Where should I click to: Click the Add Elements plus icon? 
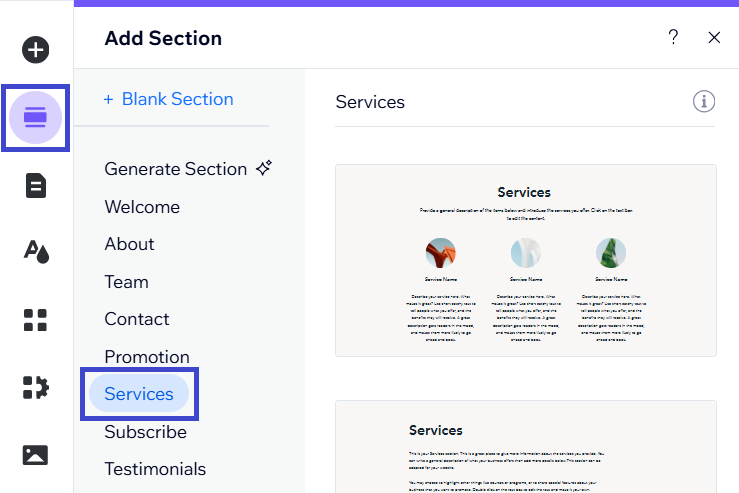[x=36, y=49]
